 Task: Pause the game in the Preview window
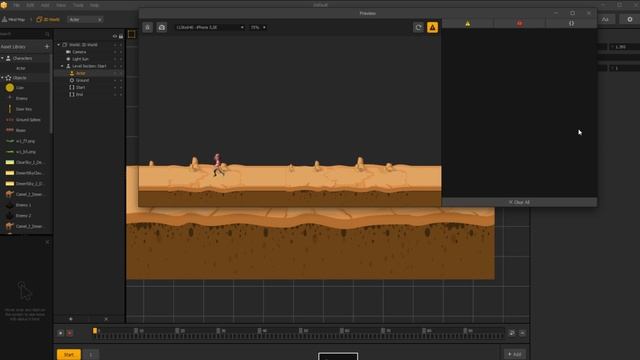pyautogui.click(x=147, y=27)
